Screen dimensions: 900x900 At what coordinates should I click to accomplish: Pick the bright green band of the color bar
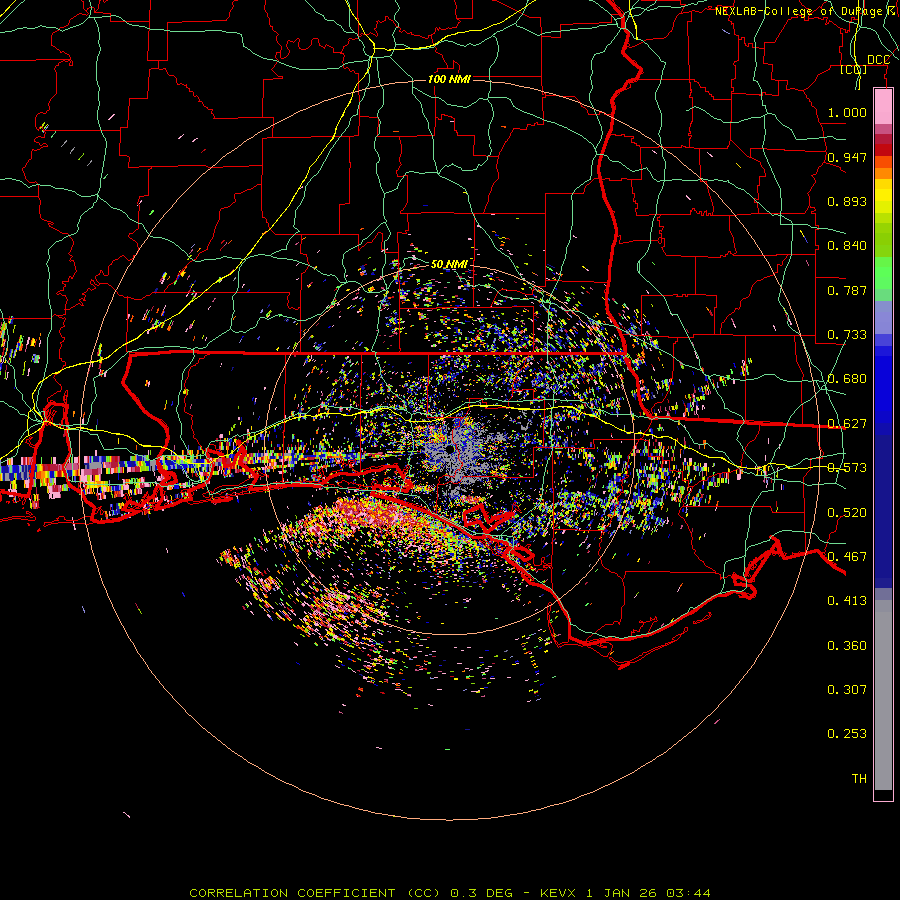[x=883, y=273]
